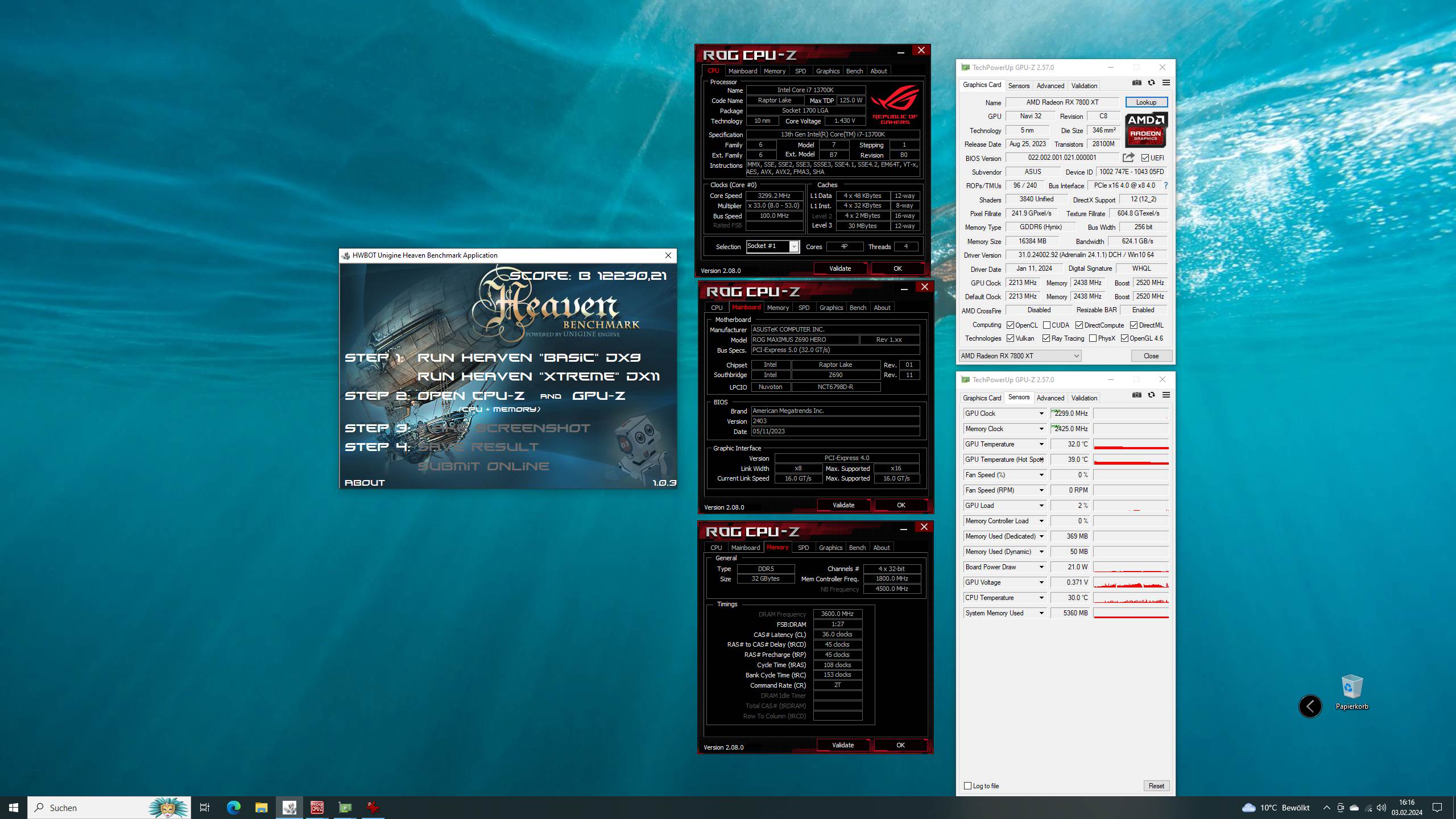Expand GPU Temperature sensor dropdown

(x=1041, y=444)
